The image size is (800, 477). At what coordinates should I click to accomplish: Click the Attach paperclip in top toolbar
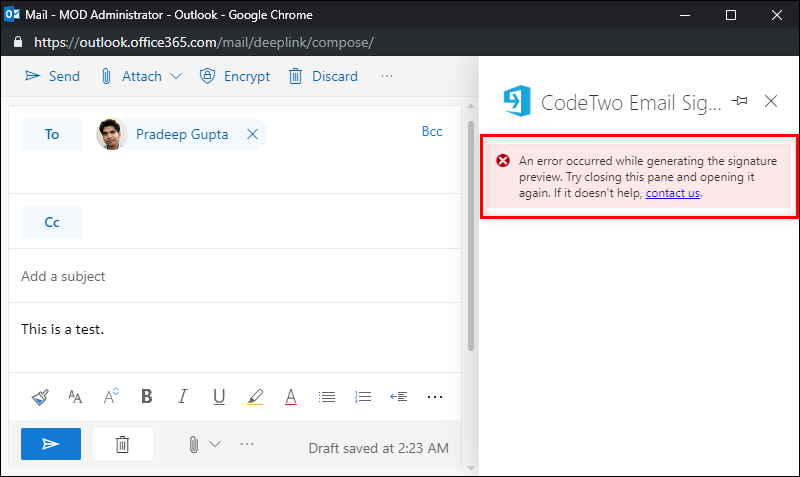point(106,77)
